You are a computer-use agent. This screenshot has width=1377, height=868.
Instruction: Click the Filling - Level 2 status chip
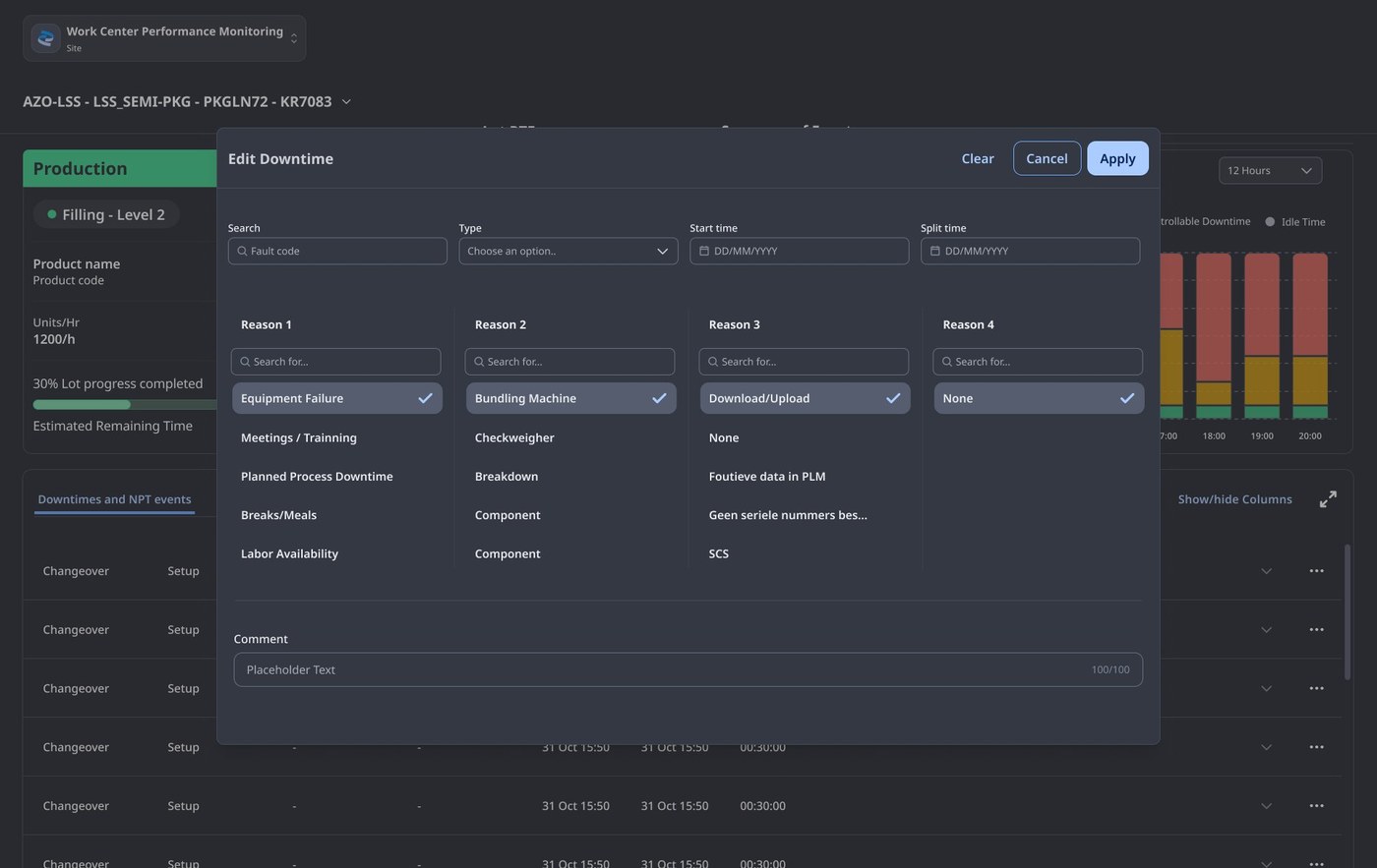(106, 214)
